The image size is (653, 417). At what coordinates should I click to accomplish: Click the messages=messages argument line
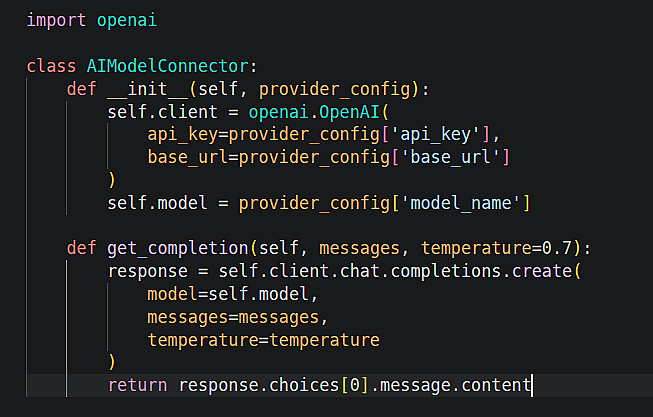(x=237, y=319)
